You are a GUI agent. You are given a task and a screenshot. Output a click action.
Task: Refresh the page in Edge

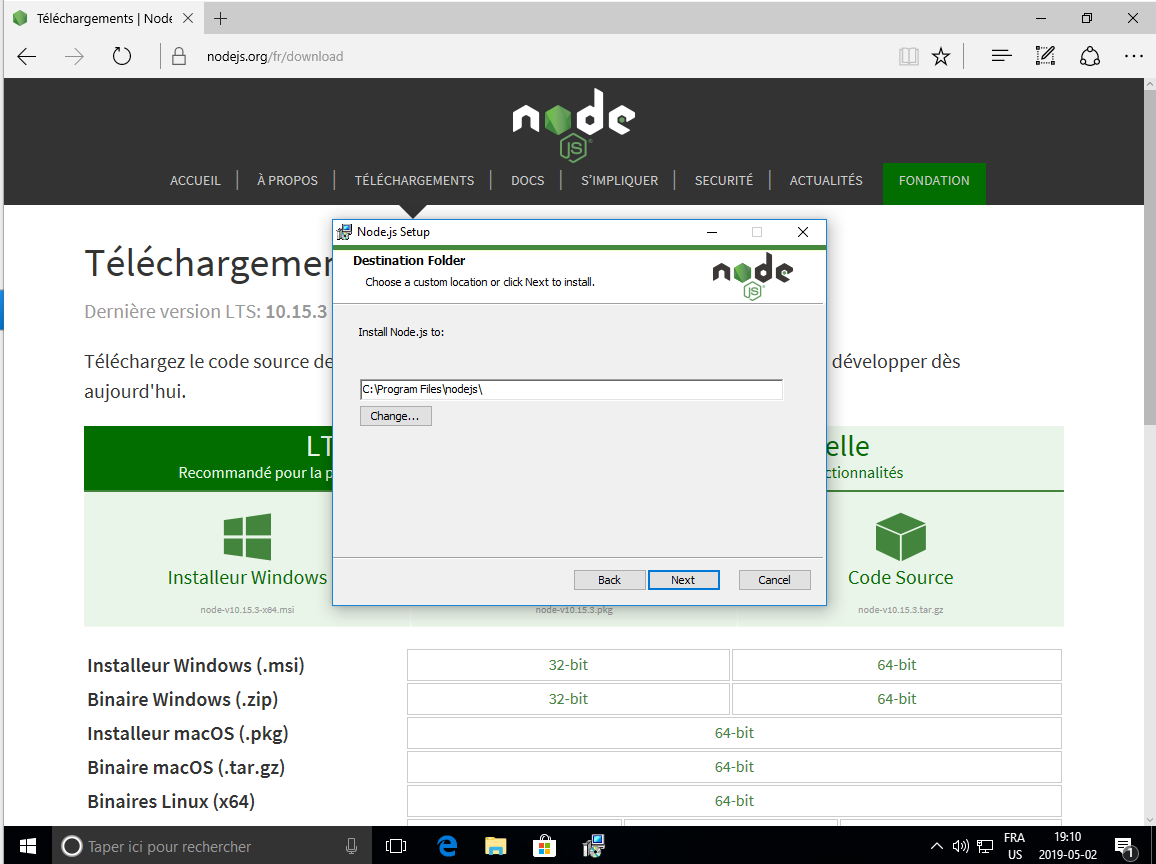point(122,56)
